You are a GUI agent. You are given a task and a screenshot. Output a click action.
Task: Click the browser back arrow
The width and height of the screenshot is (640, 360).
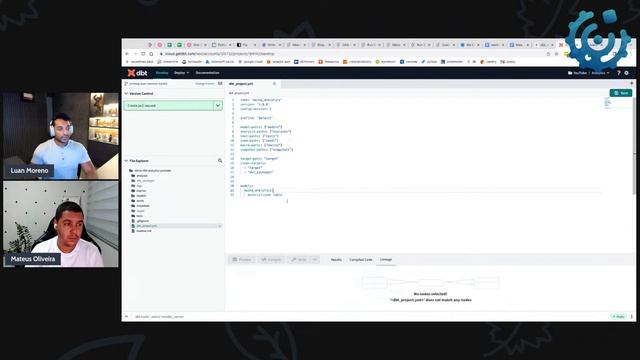(127, 54)
